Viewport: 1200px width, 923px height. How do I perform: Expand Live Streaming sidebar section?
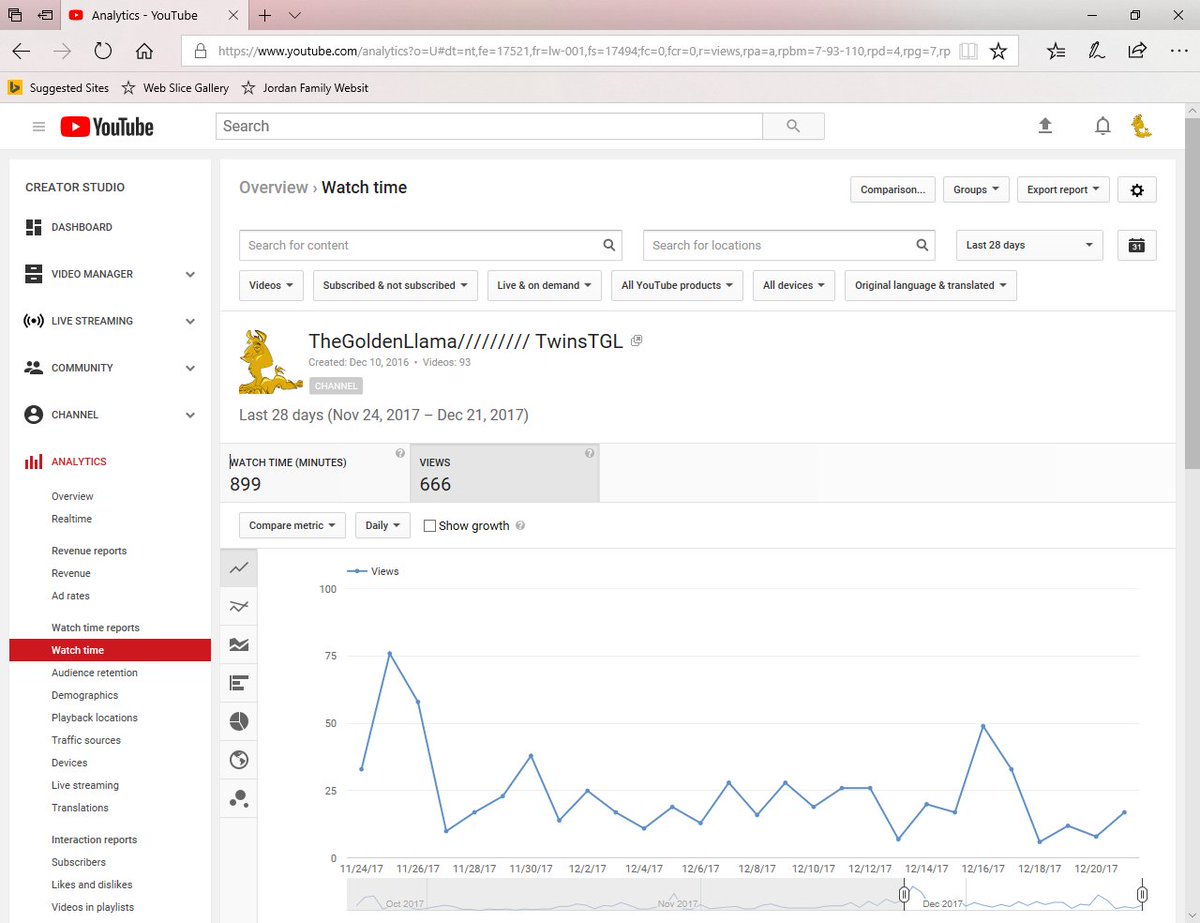(190, 321)
